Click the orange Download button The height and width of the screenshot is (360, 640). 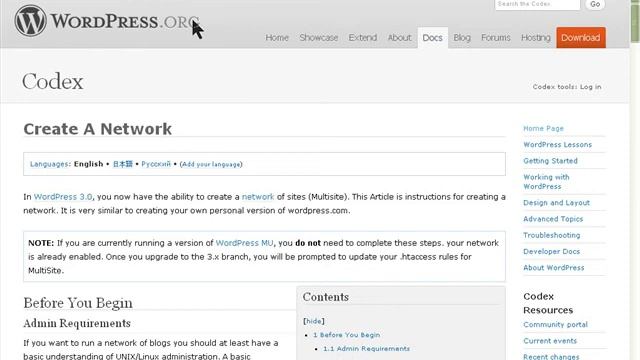coord(580,38)
